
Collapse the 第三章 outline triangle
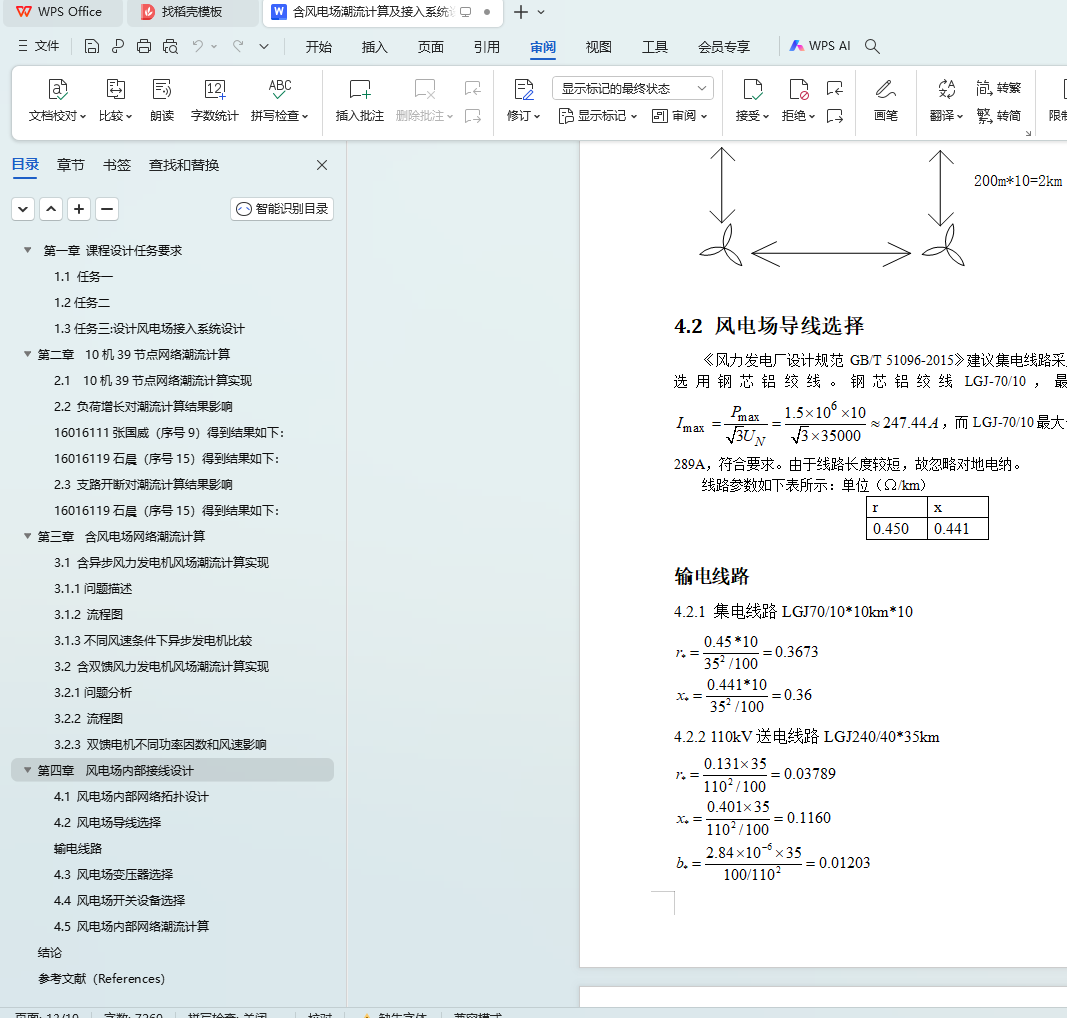pyautogui.click(x=27, y=536)
